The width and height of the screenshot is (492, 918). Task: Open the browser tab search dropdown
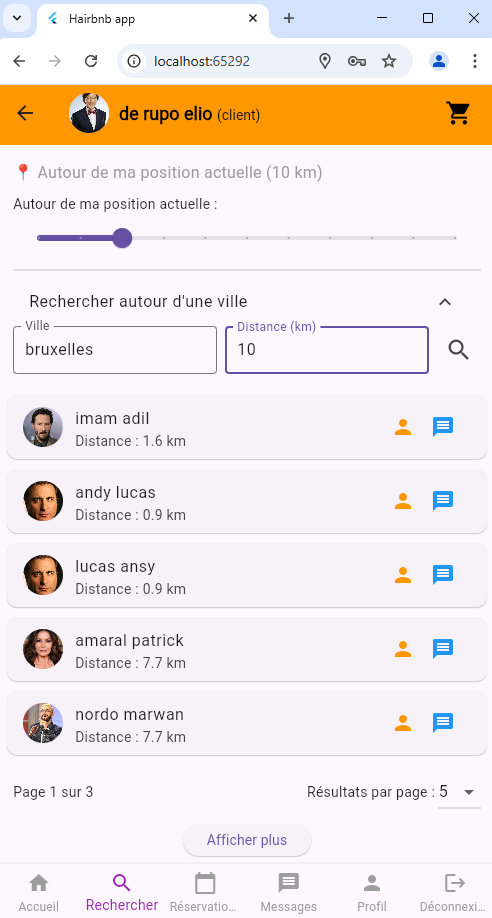(x=17, y=18)
